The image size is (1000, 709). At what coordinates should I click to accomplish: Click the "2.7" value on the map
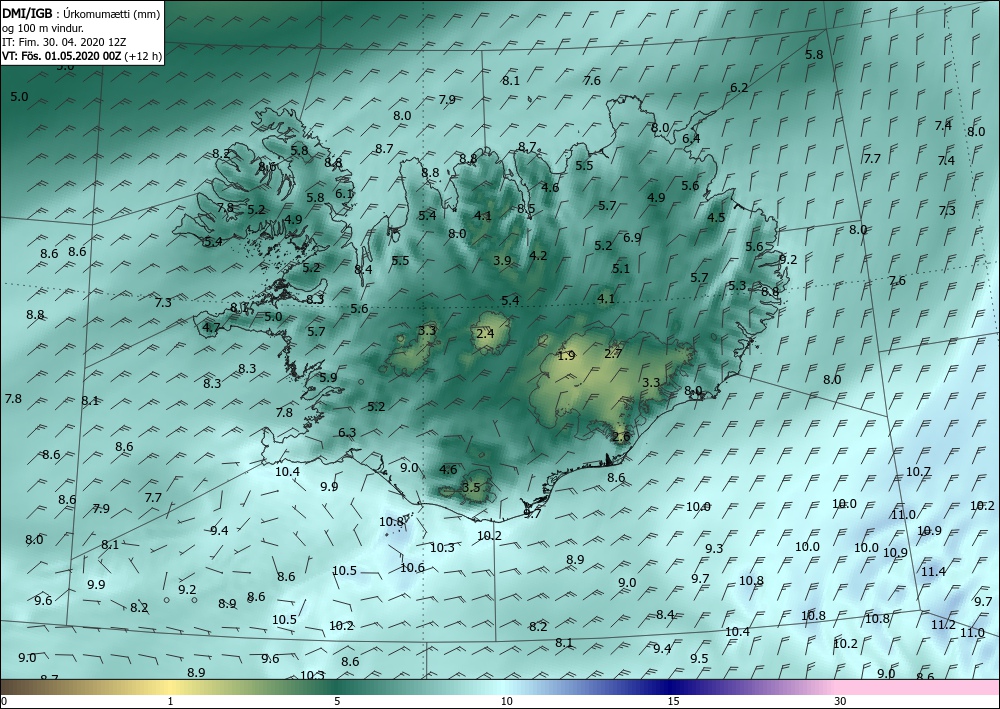(613, 353)
